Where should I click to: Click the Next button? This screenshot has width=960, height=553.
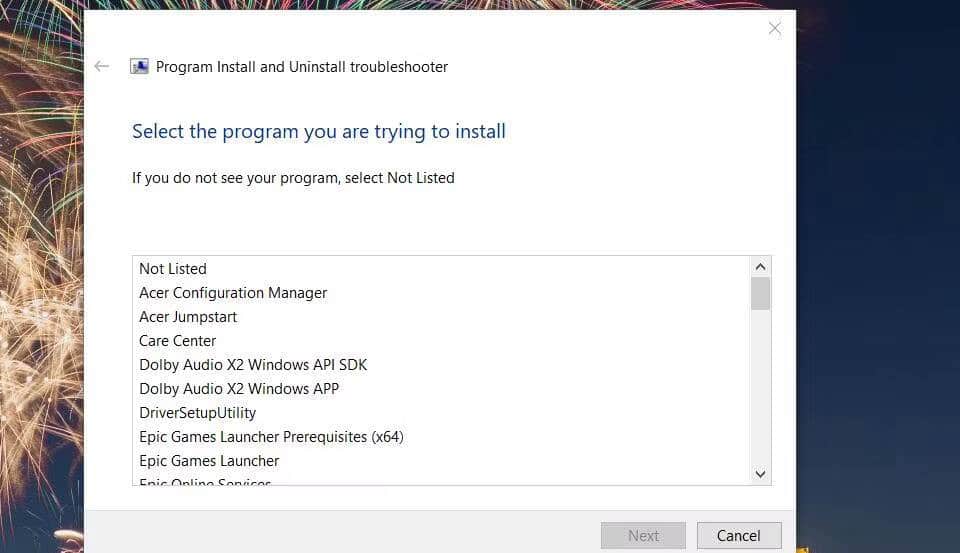pos(643,536)
